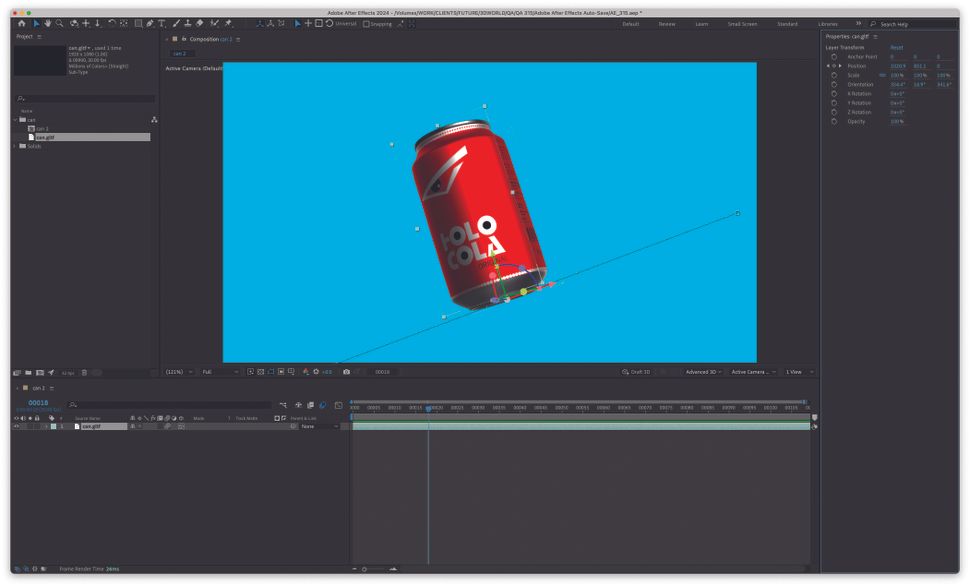
Task: Activate the Hand tool
Action: (48, 23)
